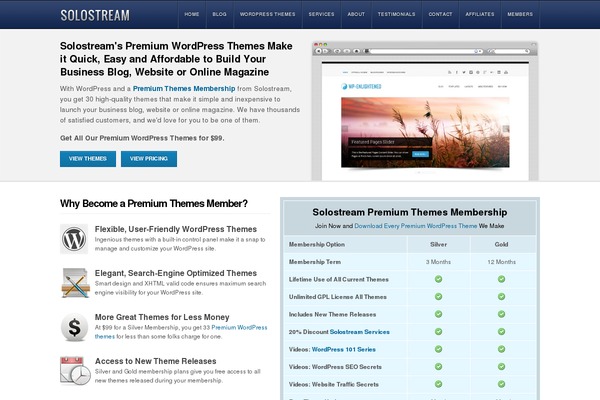Click Why Become a Premium Themes Member heading
600x400 pixels.
click(154, 203)
